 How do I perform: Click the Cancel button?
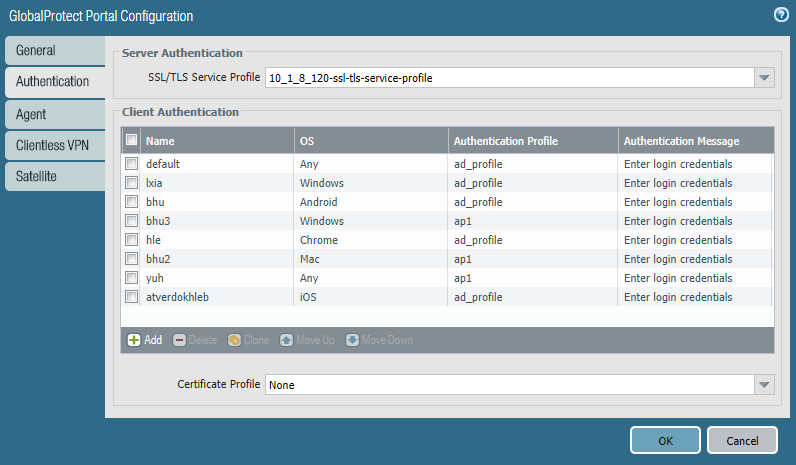742,440
